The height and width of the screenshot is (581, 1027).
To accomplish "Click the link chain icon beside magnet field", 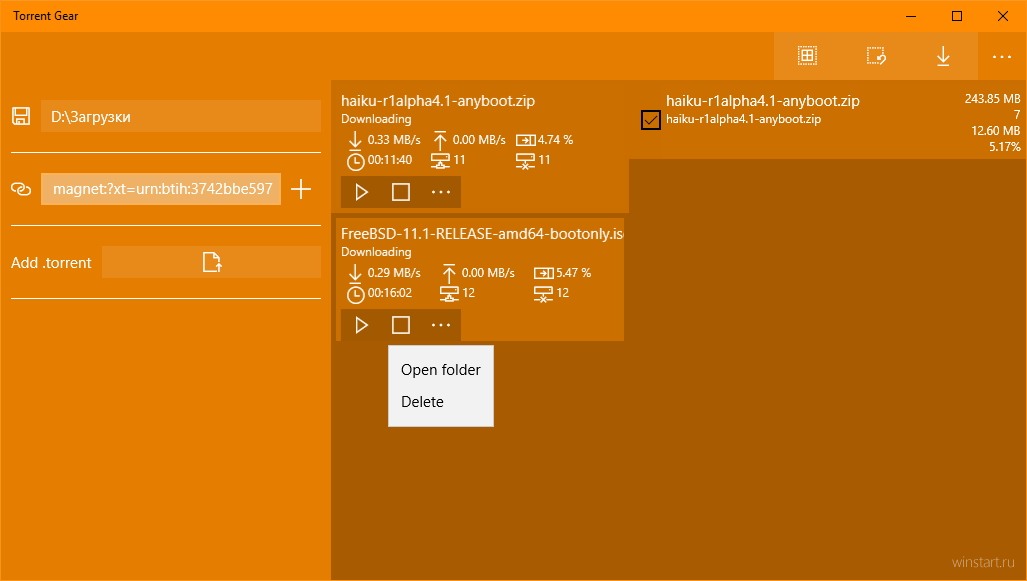I will coord(21,189).
